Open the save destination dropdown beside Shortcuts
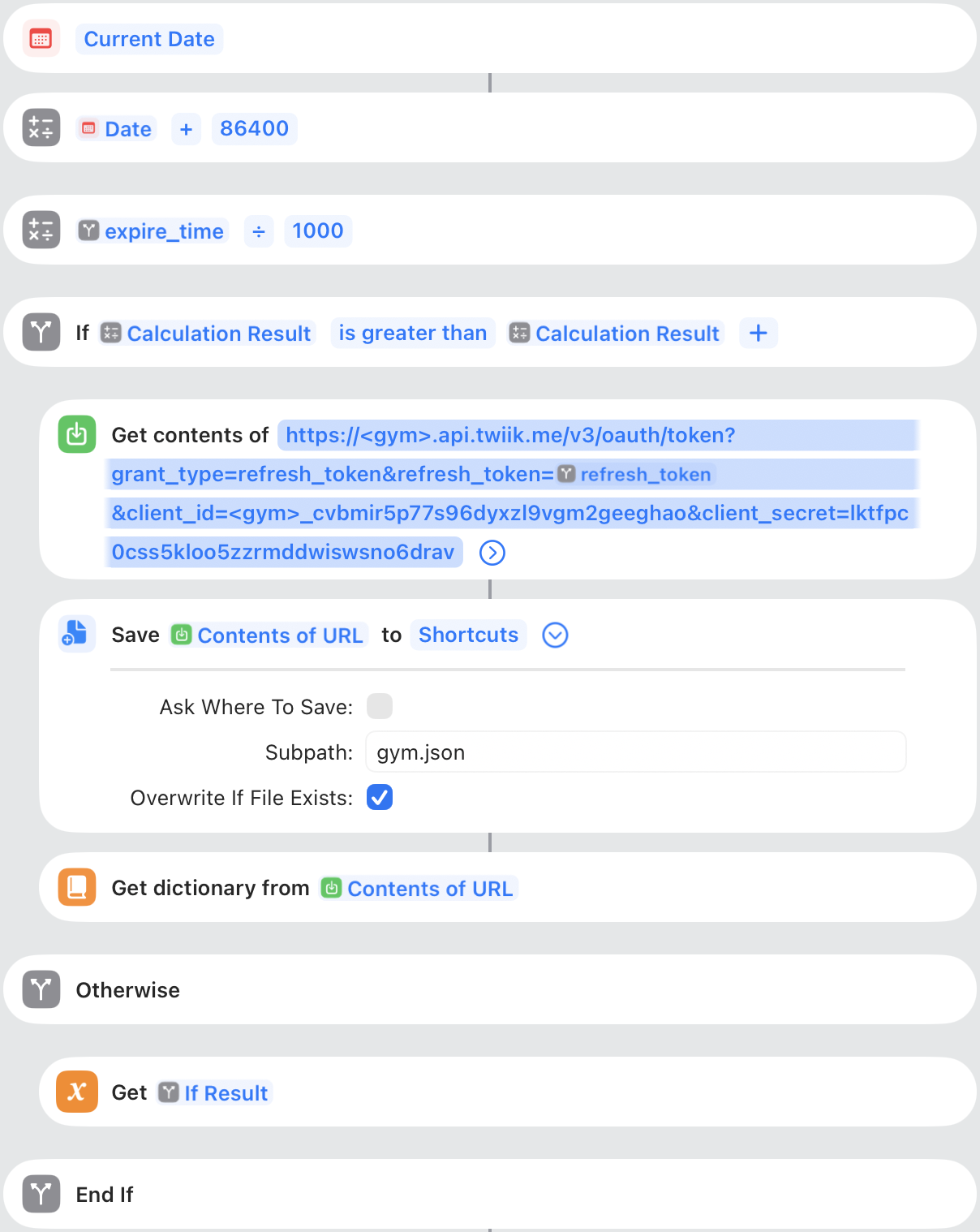980x1232 pixels. 555,635
